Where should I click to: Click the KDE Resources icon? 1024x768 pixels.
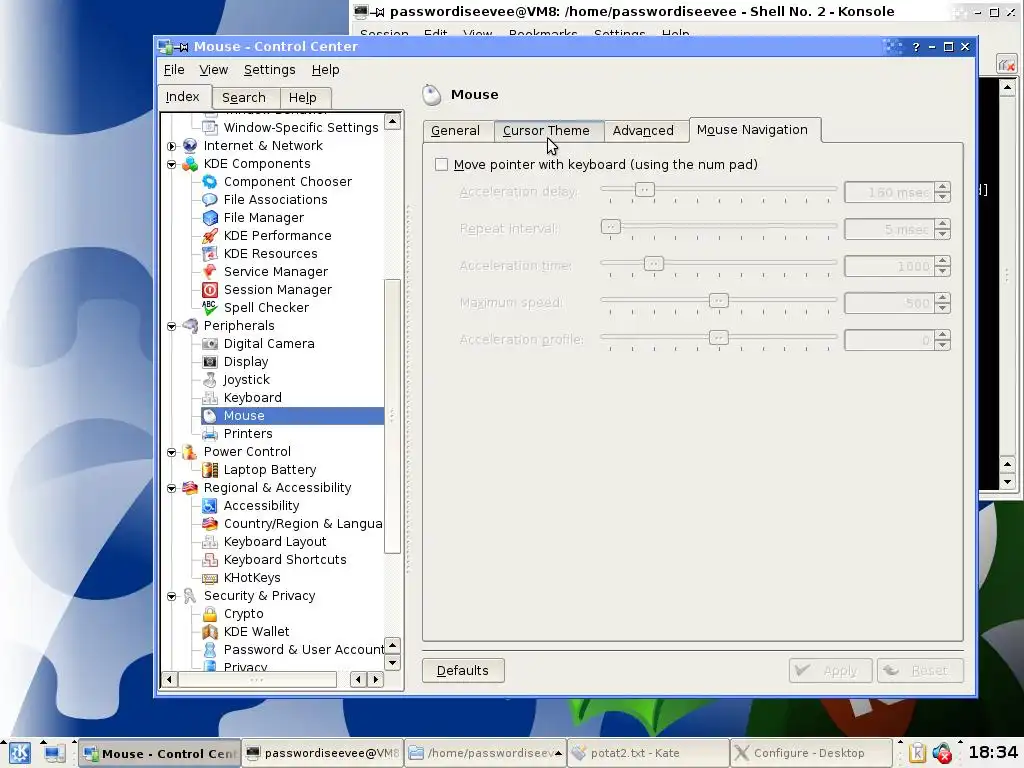click(x=210, y=253)
